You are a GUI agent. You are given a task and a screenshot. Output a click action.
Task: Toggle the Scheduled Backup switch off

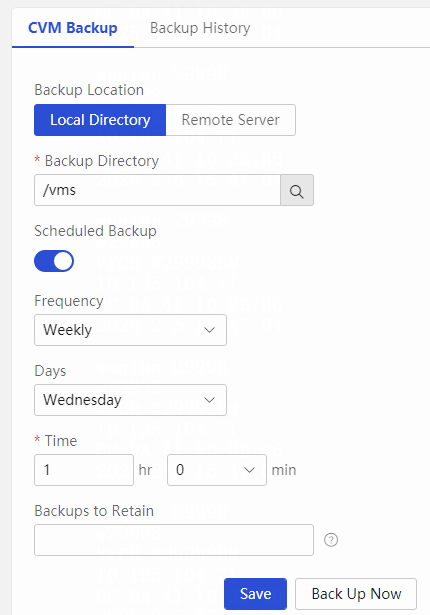[54, 261]
